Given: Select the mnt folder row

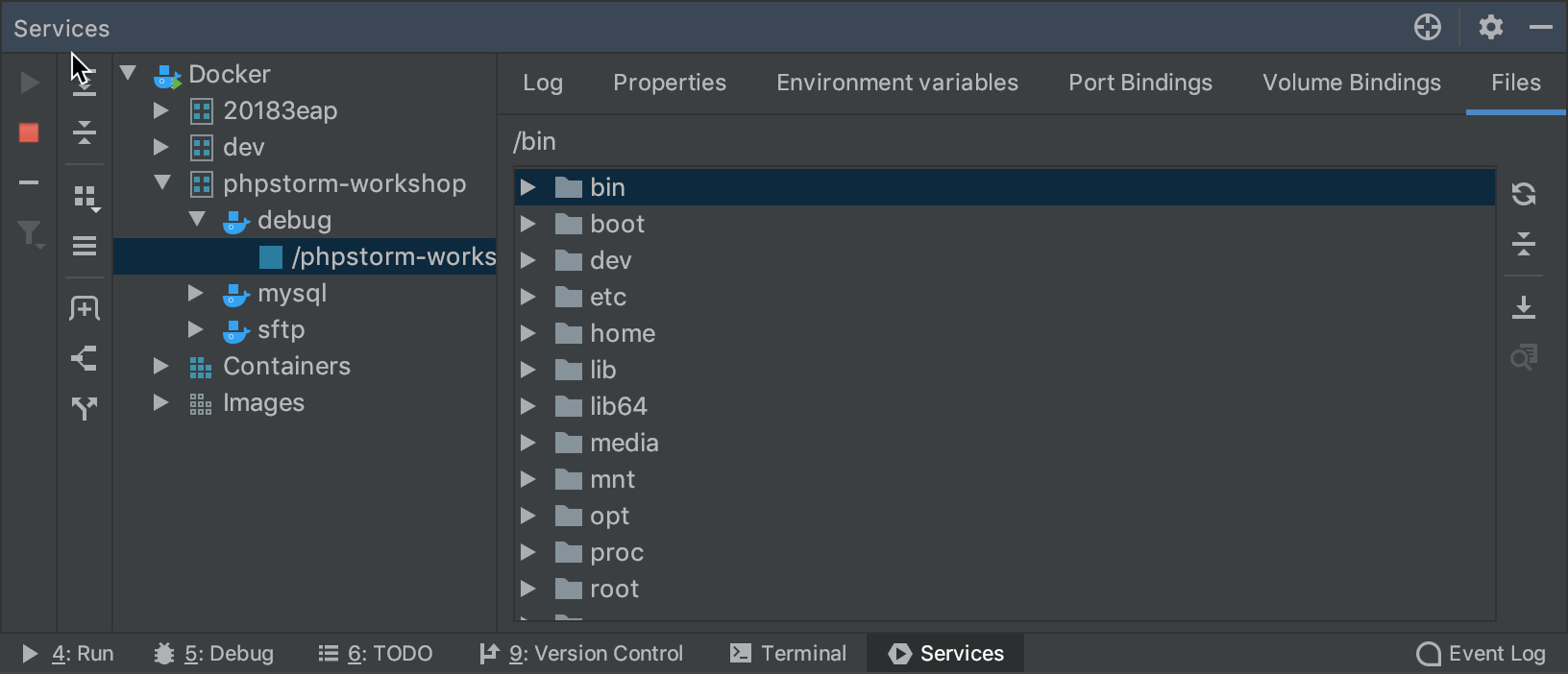Looking at the screenshot, I should [x=1005, y=479].
